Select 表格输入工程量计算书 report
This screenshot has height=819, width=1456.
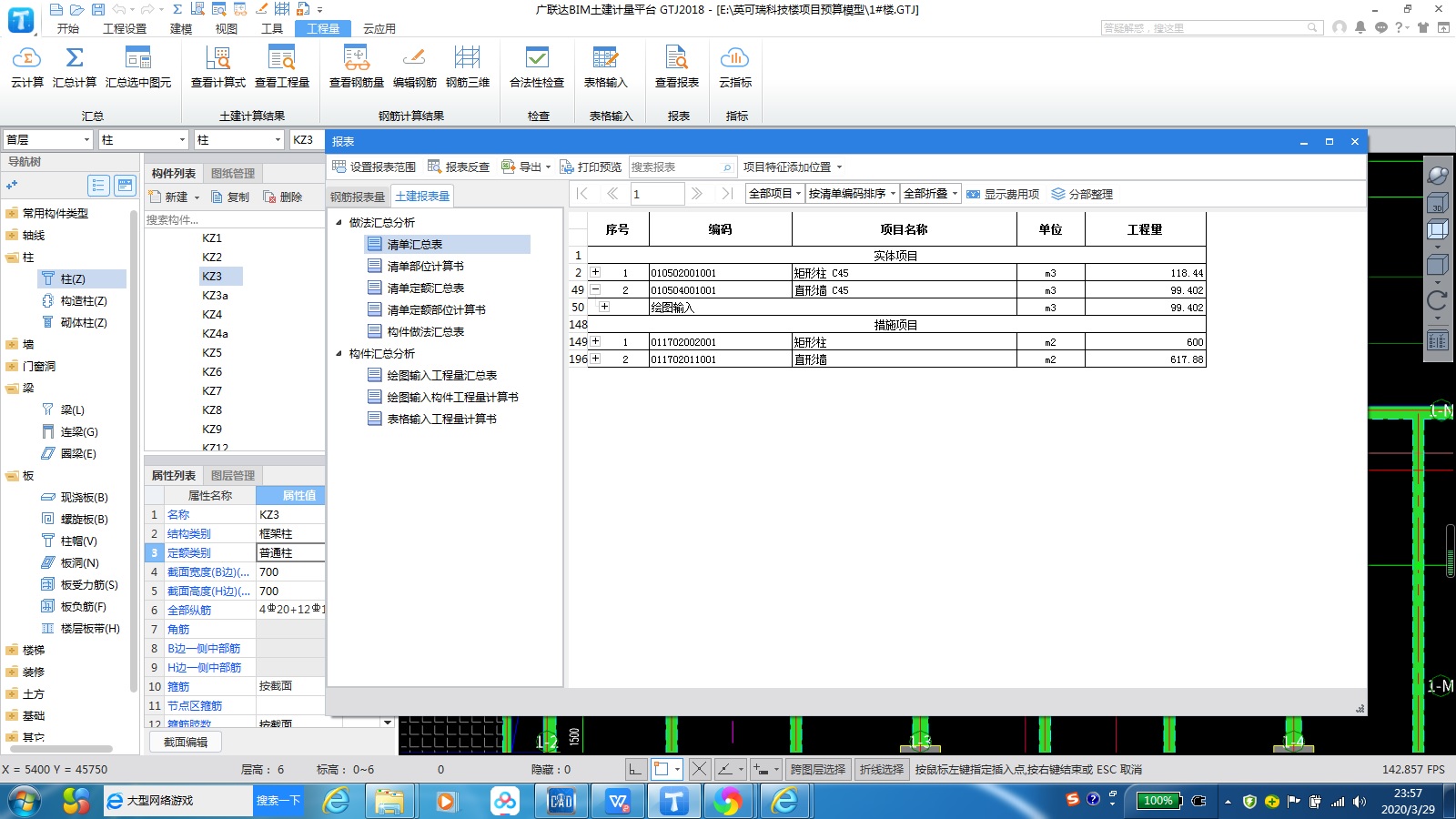(x=441, y=419)
